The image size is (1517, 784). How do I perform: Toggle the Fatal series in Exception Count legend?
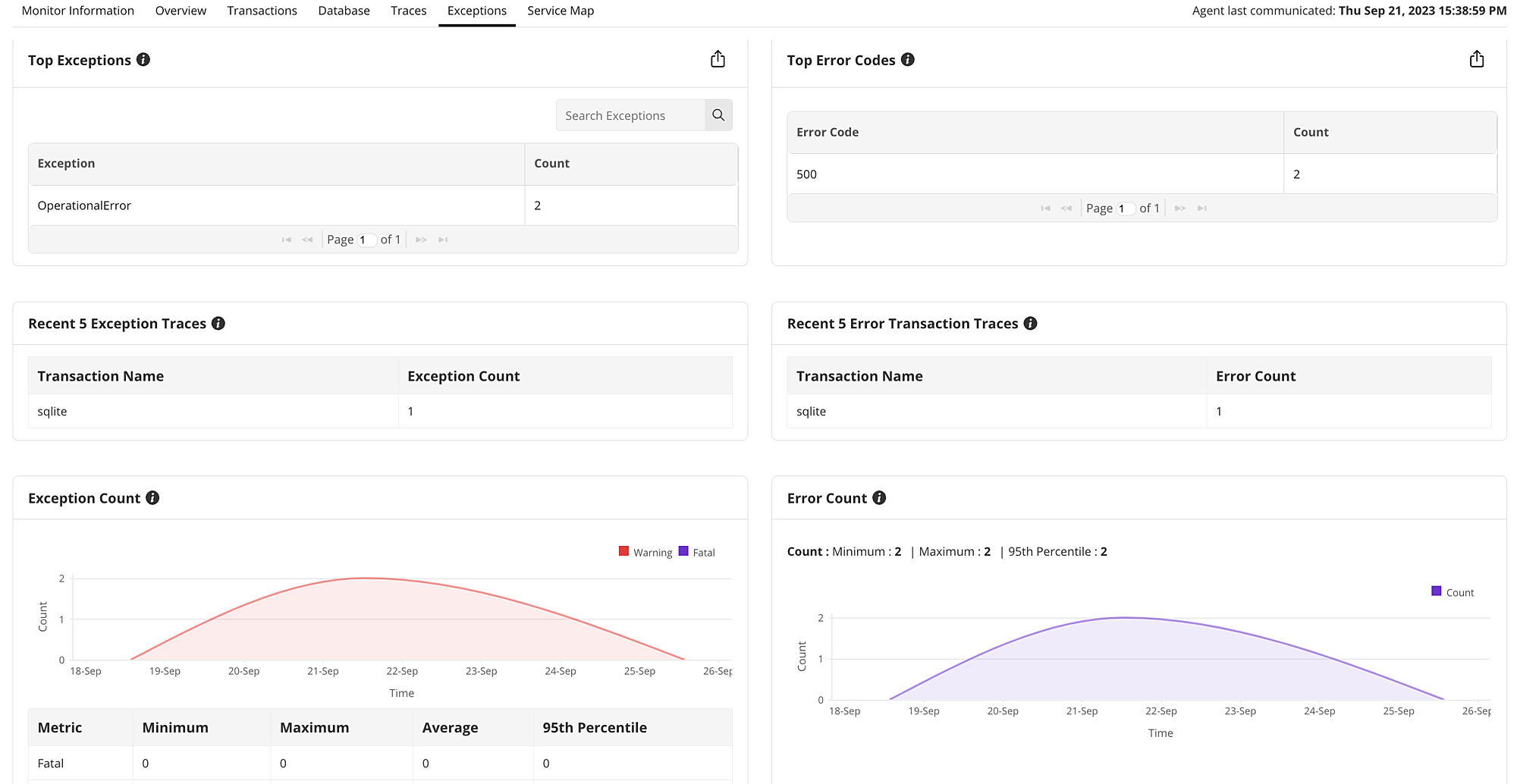tap(696, 552)
